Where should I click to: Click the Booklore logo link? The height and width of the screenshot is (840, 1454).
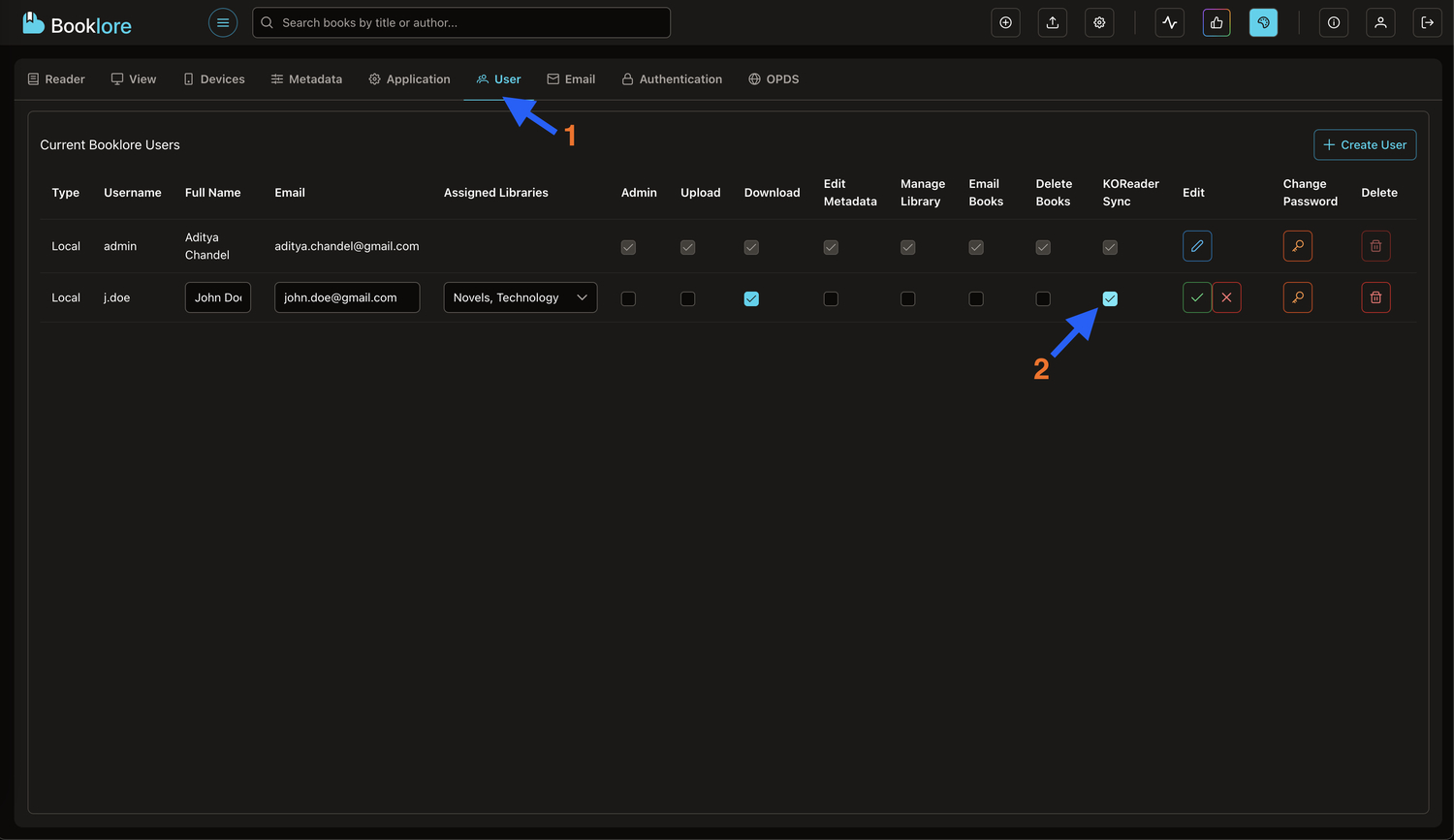coord(77,24)
